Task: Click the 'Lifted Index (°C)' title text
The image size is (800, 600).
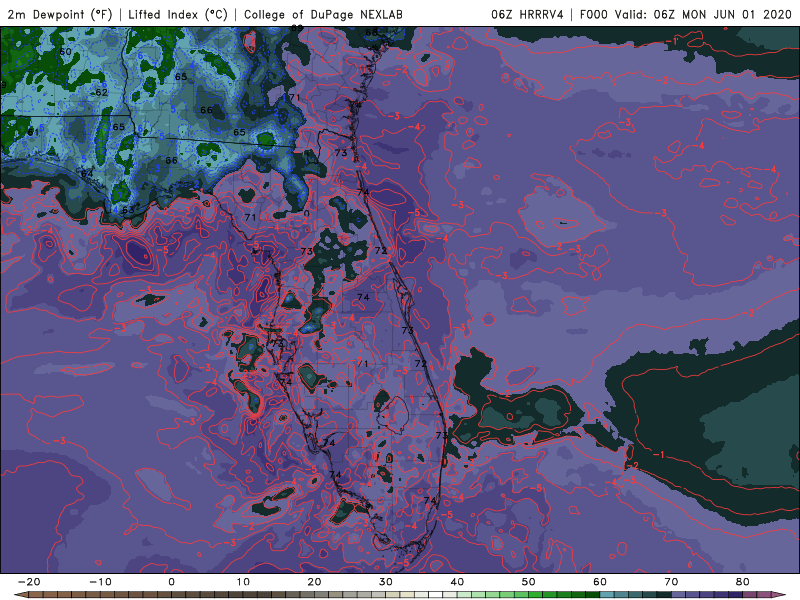Action: (178, 14)
